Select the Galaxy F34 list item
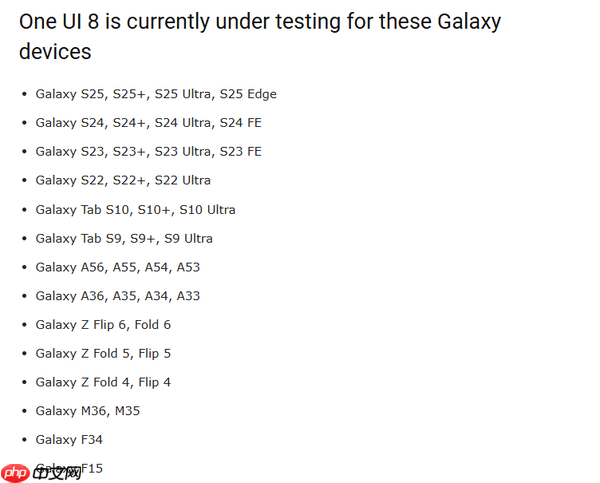 click(x=69, y=440)
